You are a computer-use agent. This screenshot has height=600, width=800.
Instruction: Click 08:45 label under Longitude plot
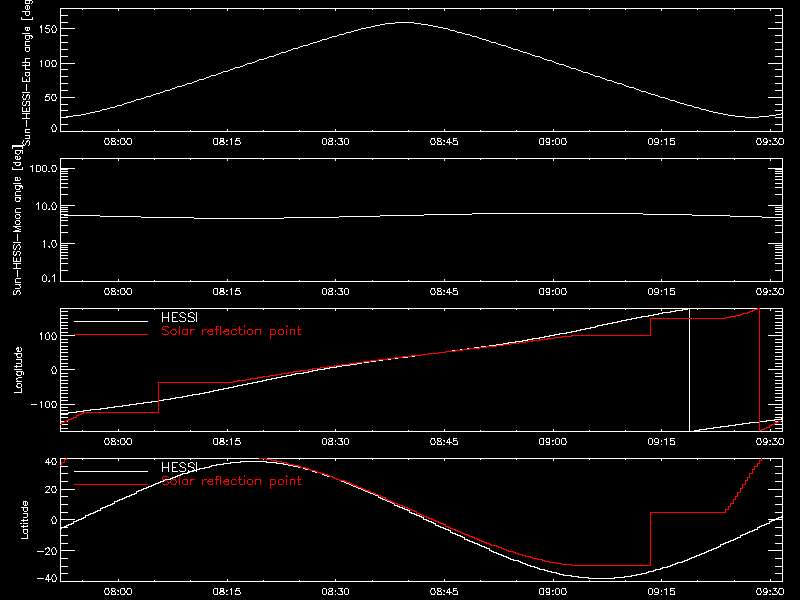[444, 442]
